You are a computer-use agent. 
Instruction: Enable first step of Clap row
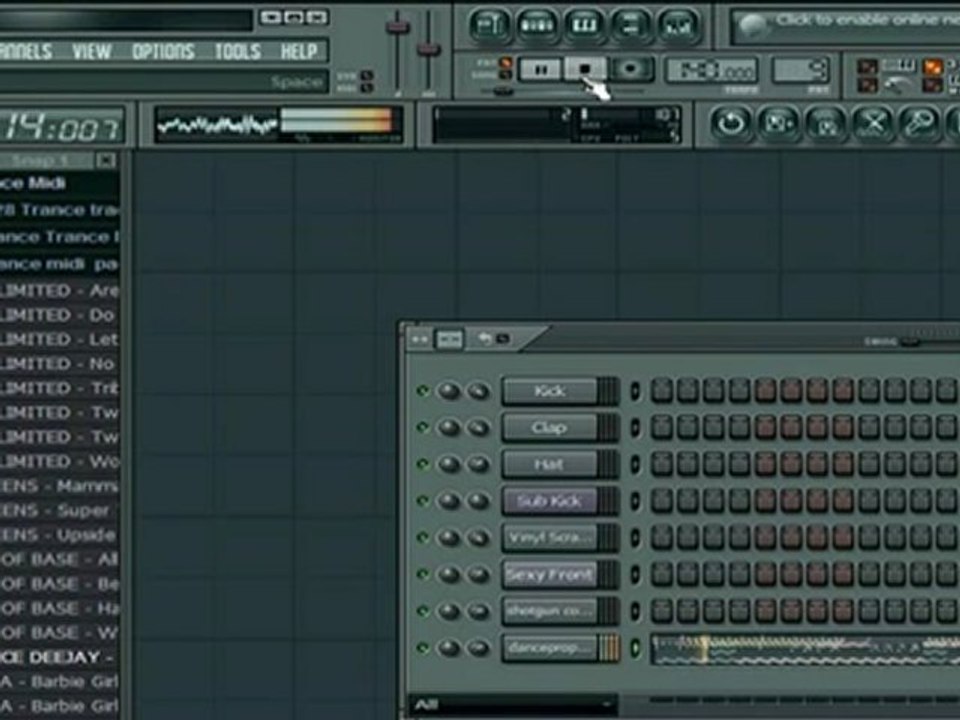coord(661,427)
